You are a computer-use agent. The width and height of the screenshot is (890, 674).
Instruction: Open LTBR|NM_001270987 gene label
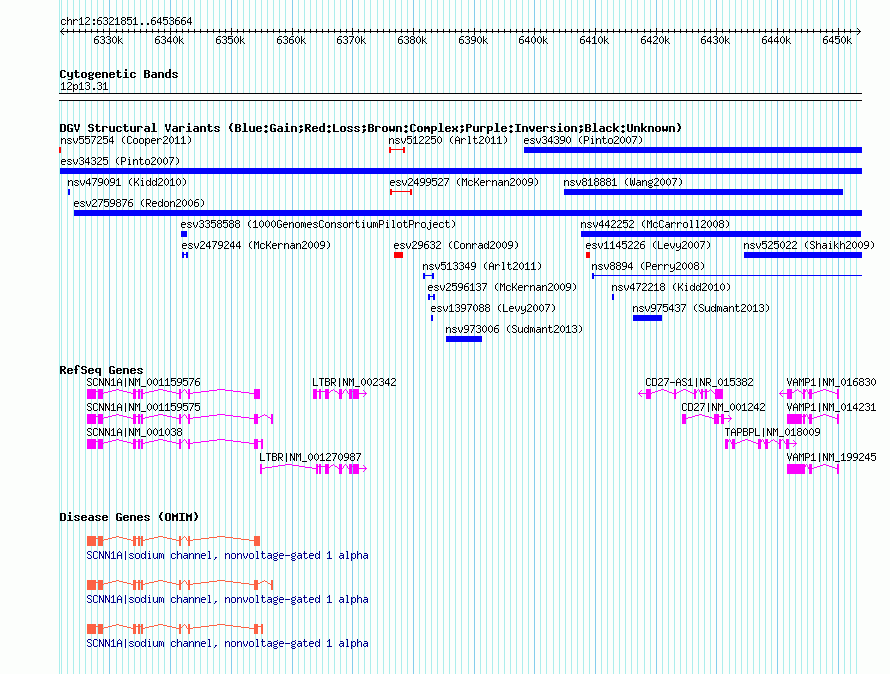coord(310,458)
